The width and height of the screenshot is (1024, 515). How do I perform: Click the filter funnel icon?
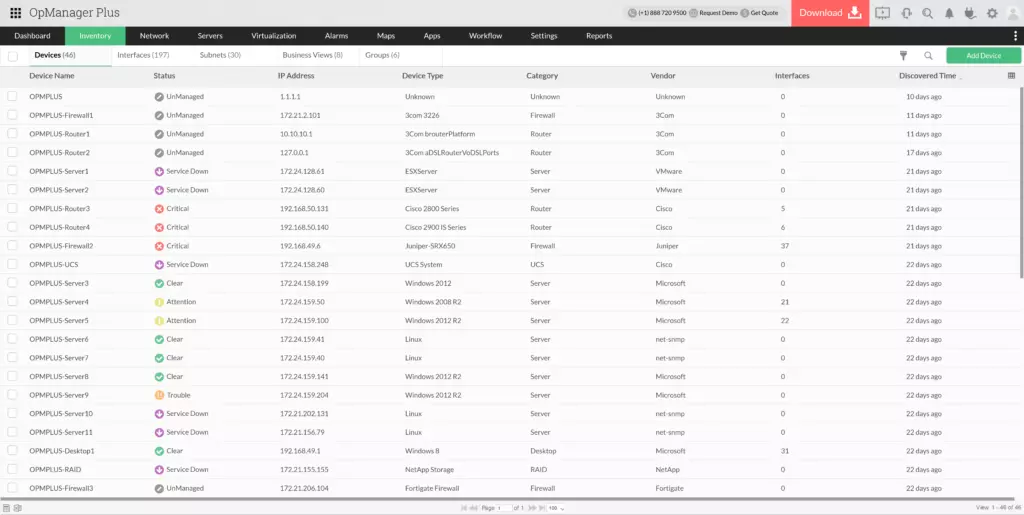click(904, 56)
